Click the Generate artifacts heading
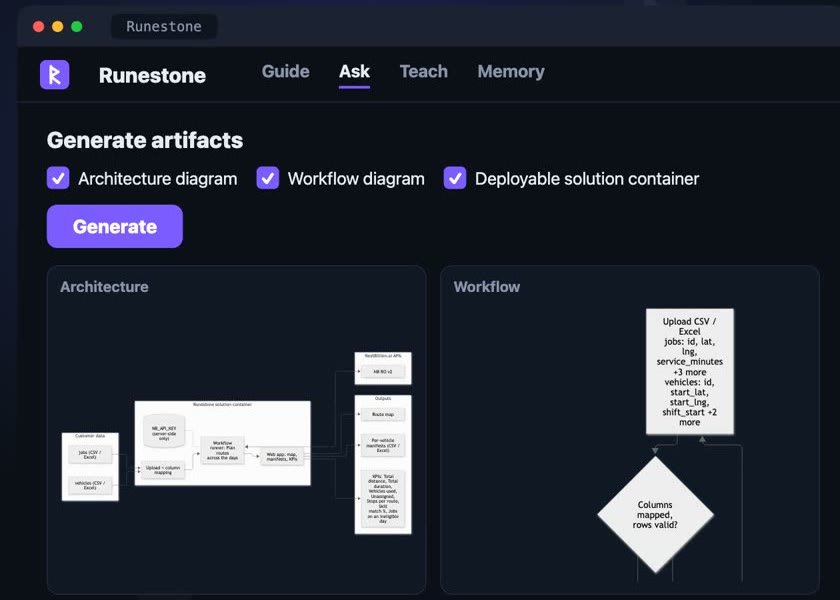Screen dimensions: 840x600 [145, 140]
